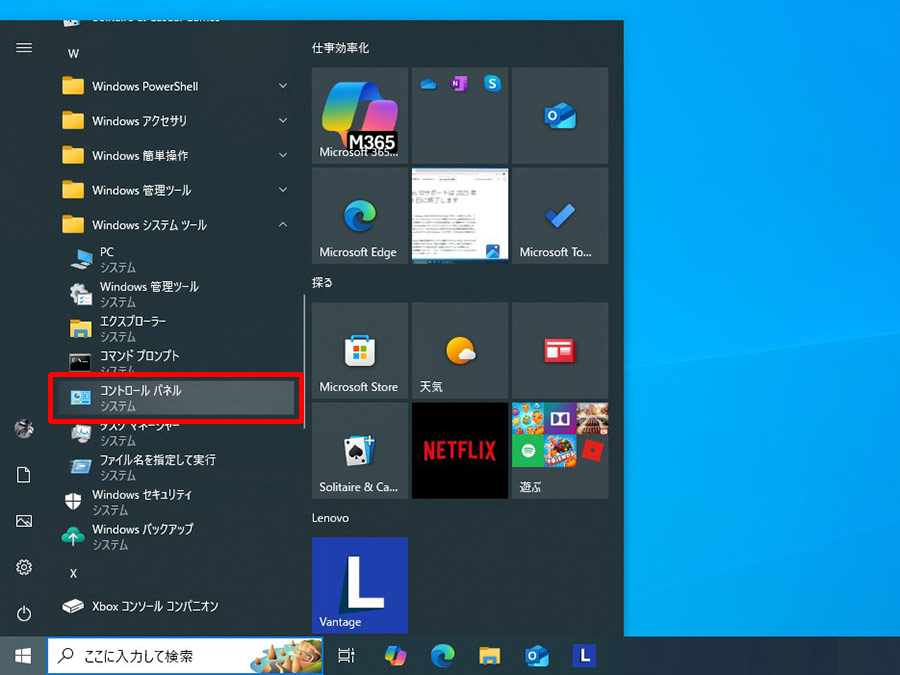Open the red News tile
The width and height of the screenshot is (900, 675).
560,351
